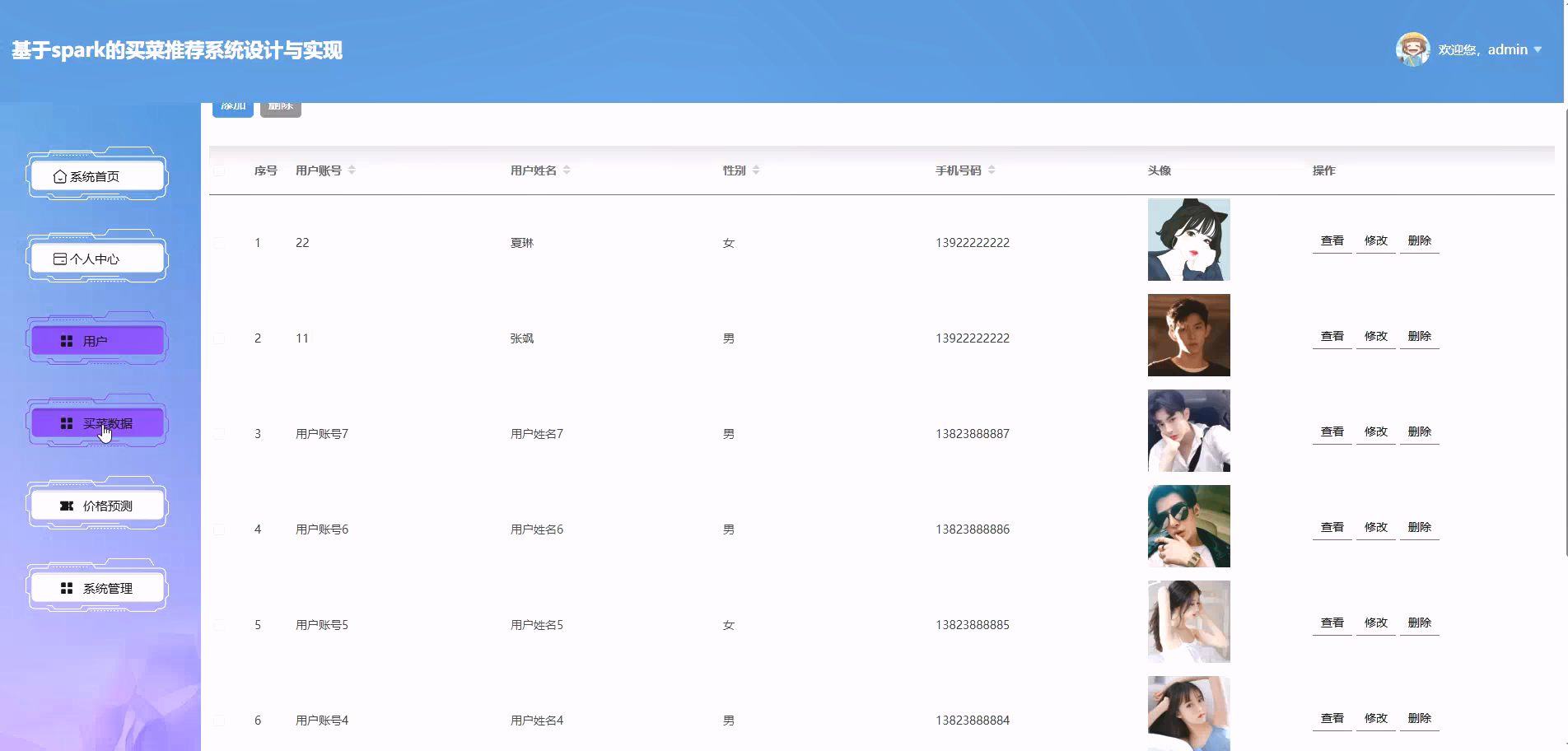Click the blue 添加 button above the table
1568x751 pixels.
point(233,109)
